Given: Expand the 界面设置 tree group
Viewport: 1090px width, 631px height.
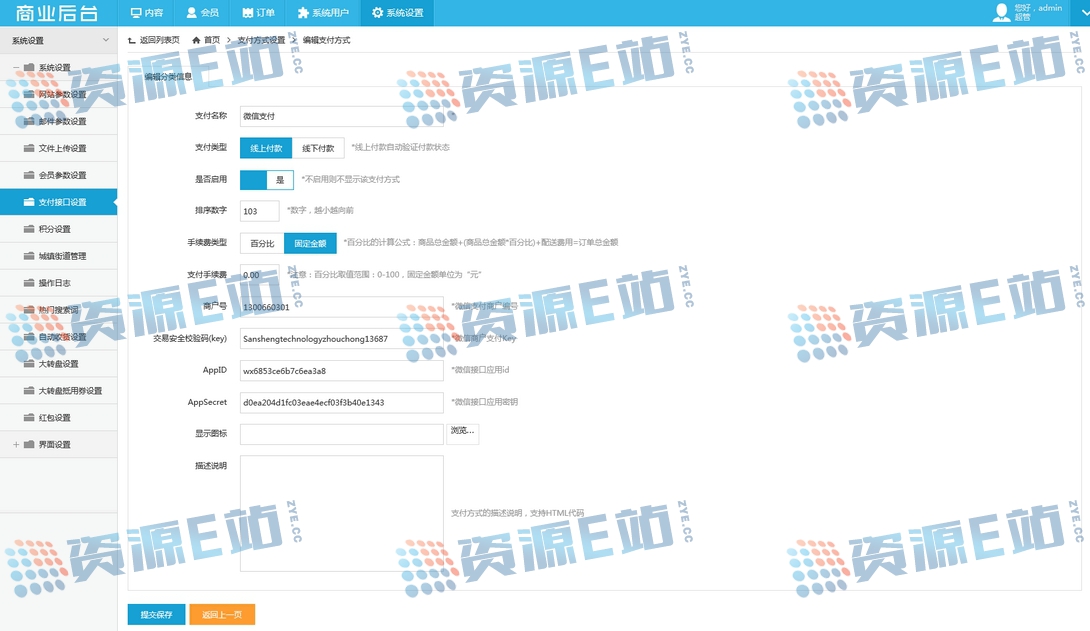Looking at the screenshot, I should tap(16, 444).
